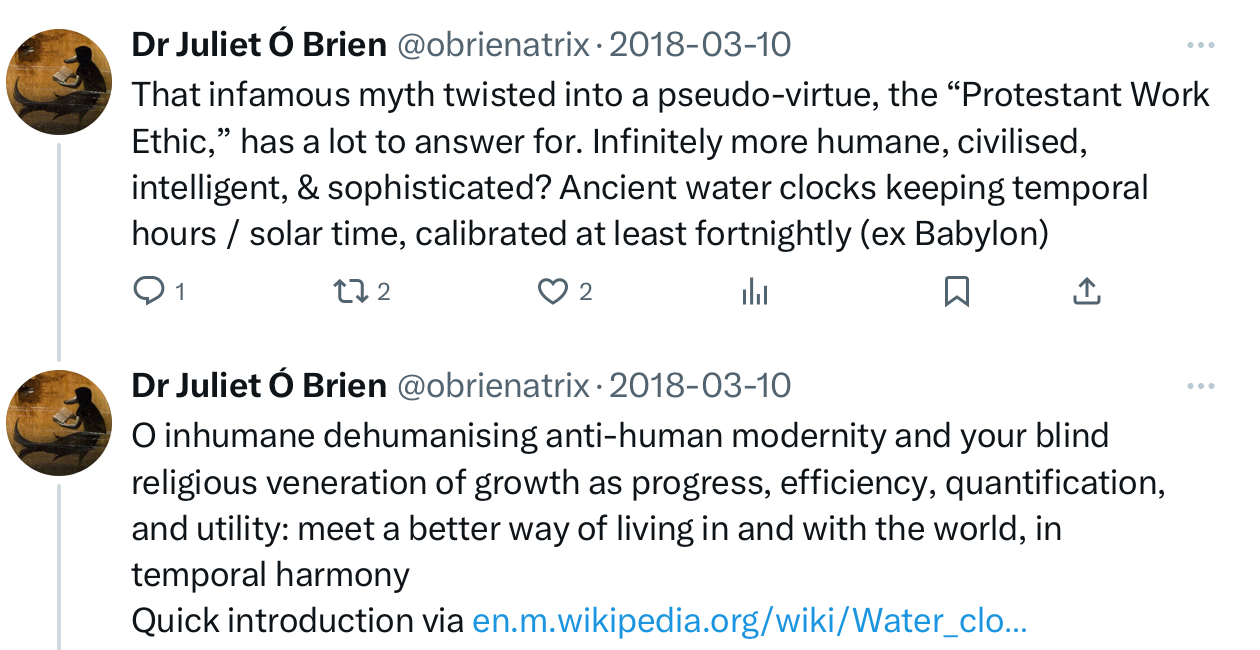This screenshot has height=650, width=1260.
Task: Open more options on the first tweet
Action: point(1200,45)
